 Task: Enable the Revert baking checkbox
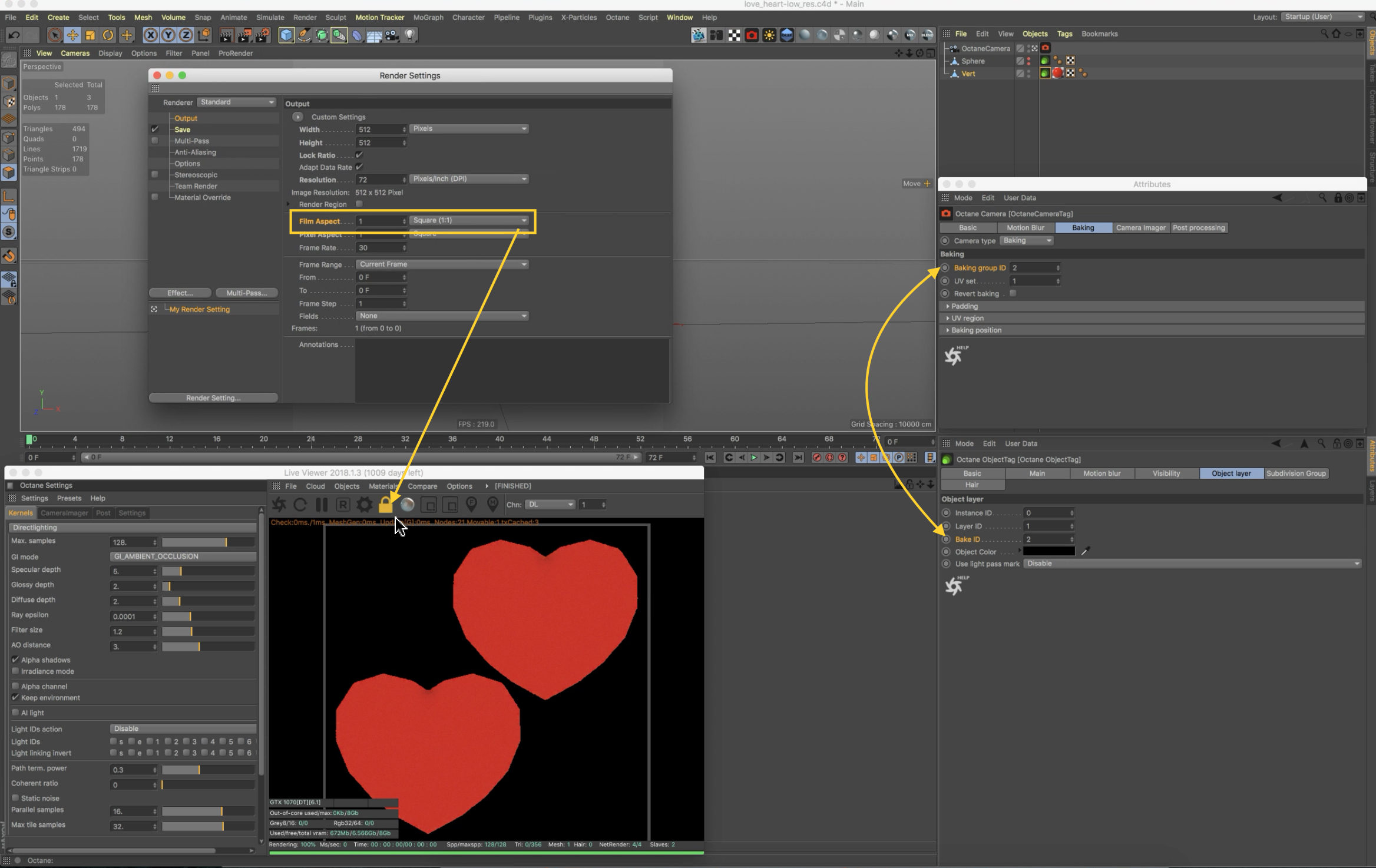(x=1013, y=293)
